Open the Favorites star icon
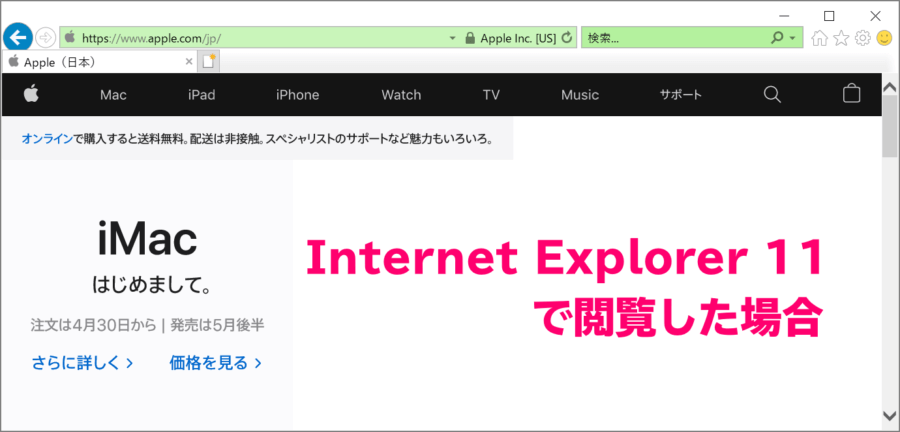The image size is (900, 432). pyautogui.click(x=841, y=38)
